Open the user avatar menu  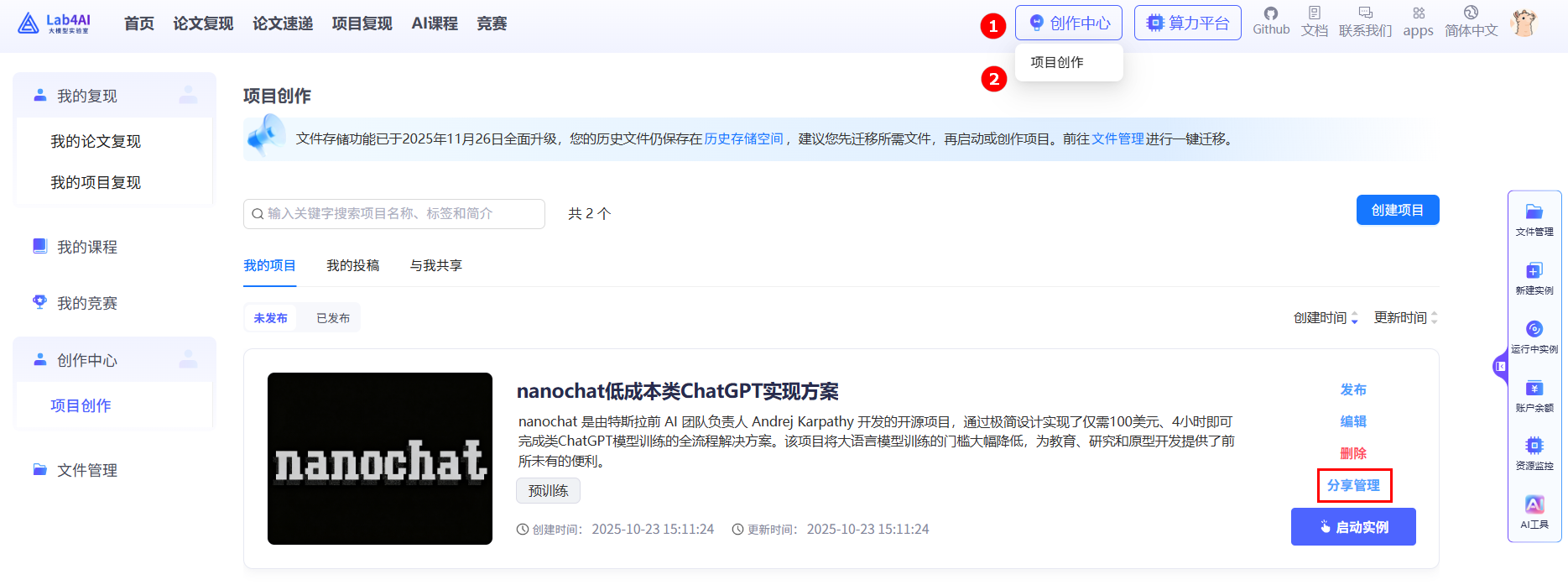[1524, 24]
